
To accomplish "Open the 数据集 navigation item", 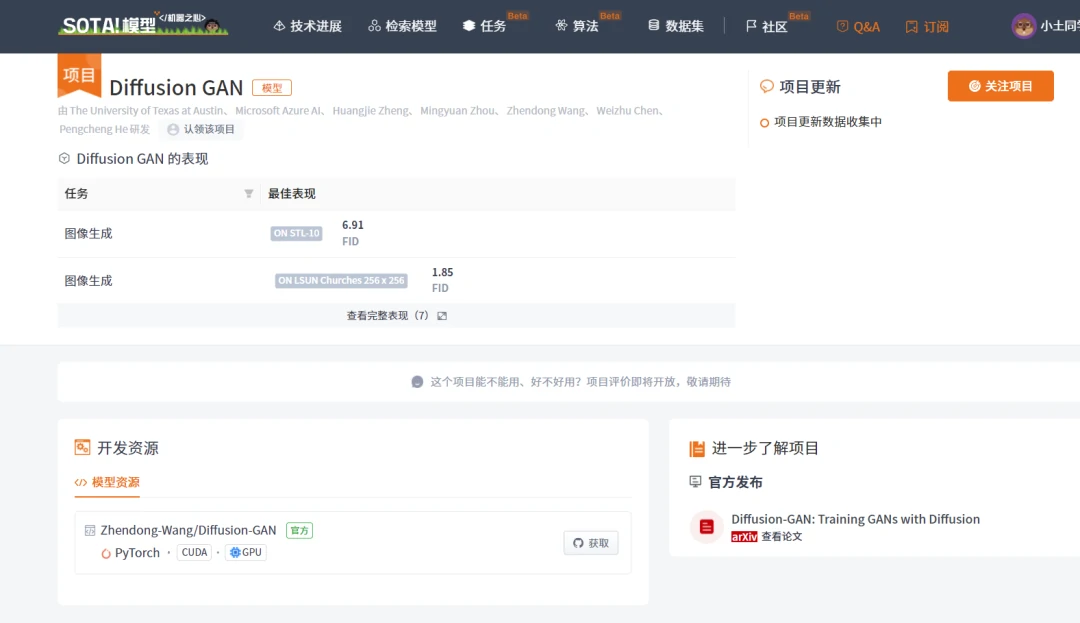I will pos(676,26).
